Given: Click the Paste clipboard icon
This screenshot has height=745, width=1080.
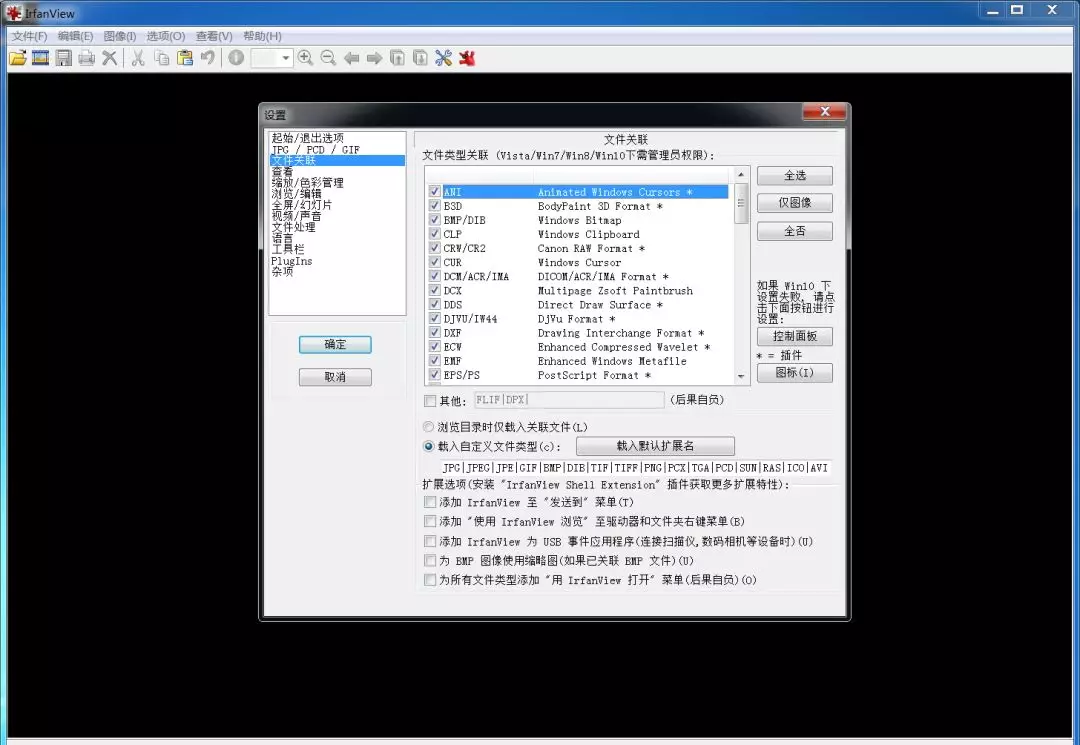Looking at the screenshot, I should (x=185, y=59).
